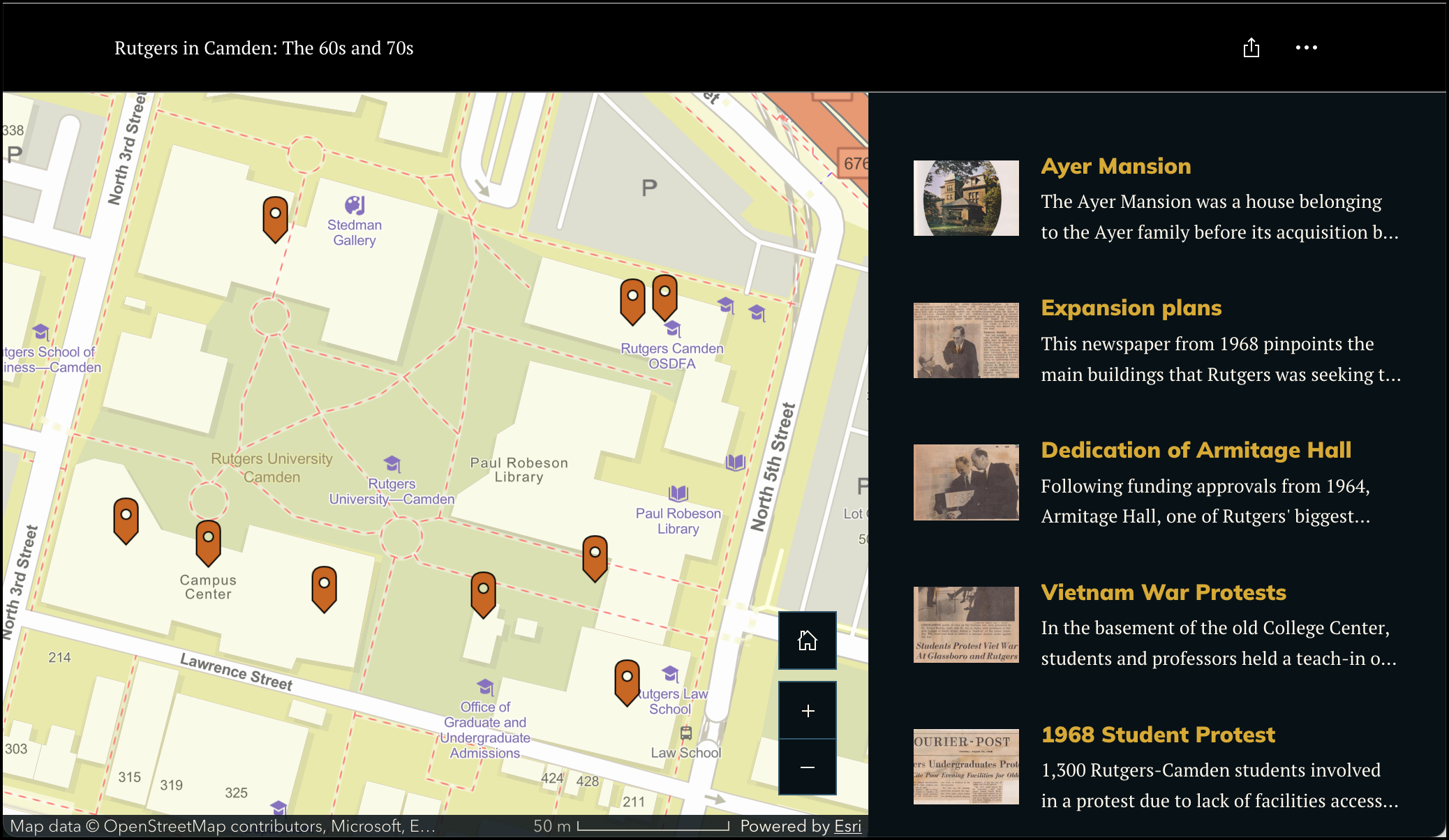1449x840 pixels.
Task: Open the three-dots more options menu
Action: coord(1306,47)
